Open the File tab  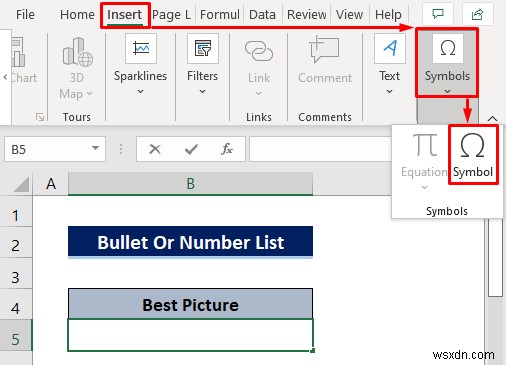25,15
